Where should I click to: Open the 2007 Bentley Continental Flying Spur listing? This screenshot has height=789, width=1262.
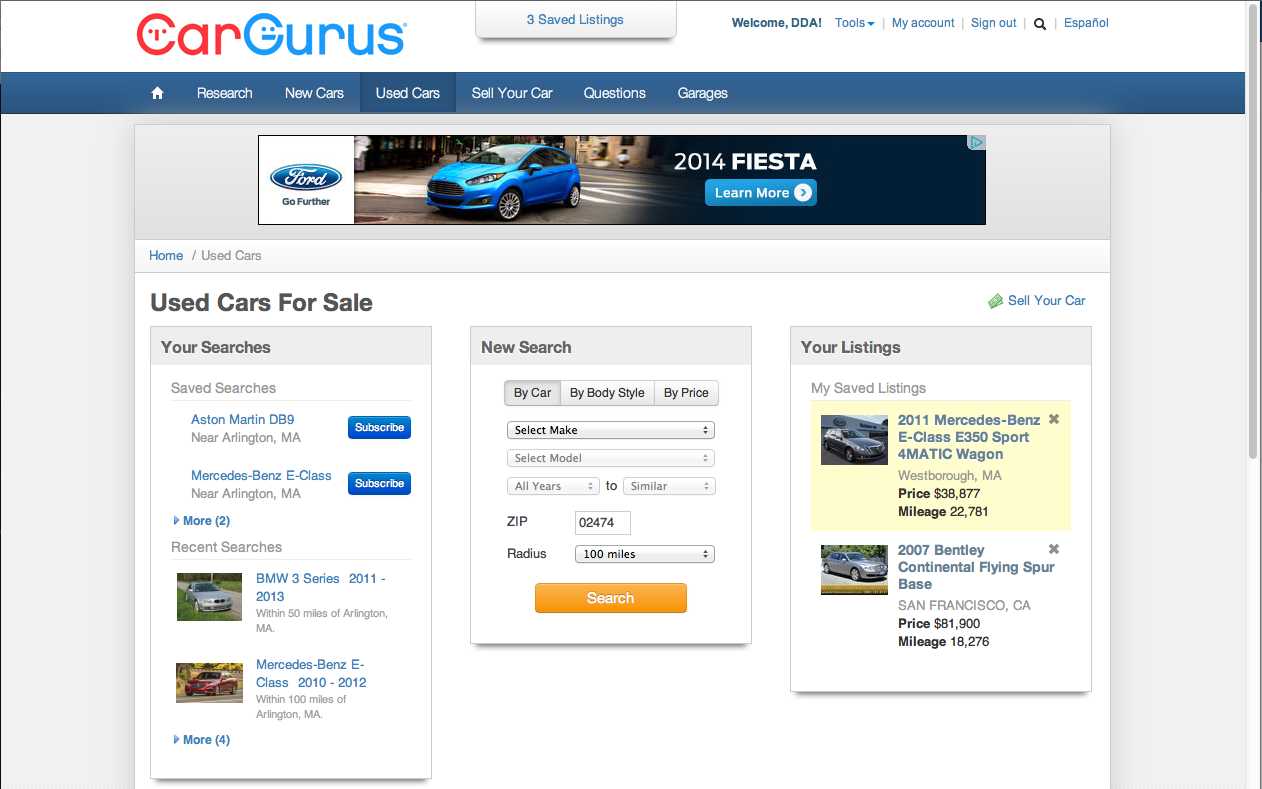(x=976, y=567)
